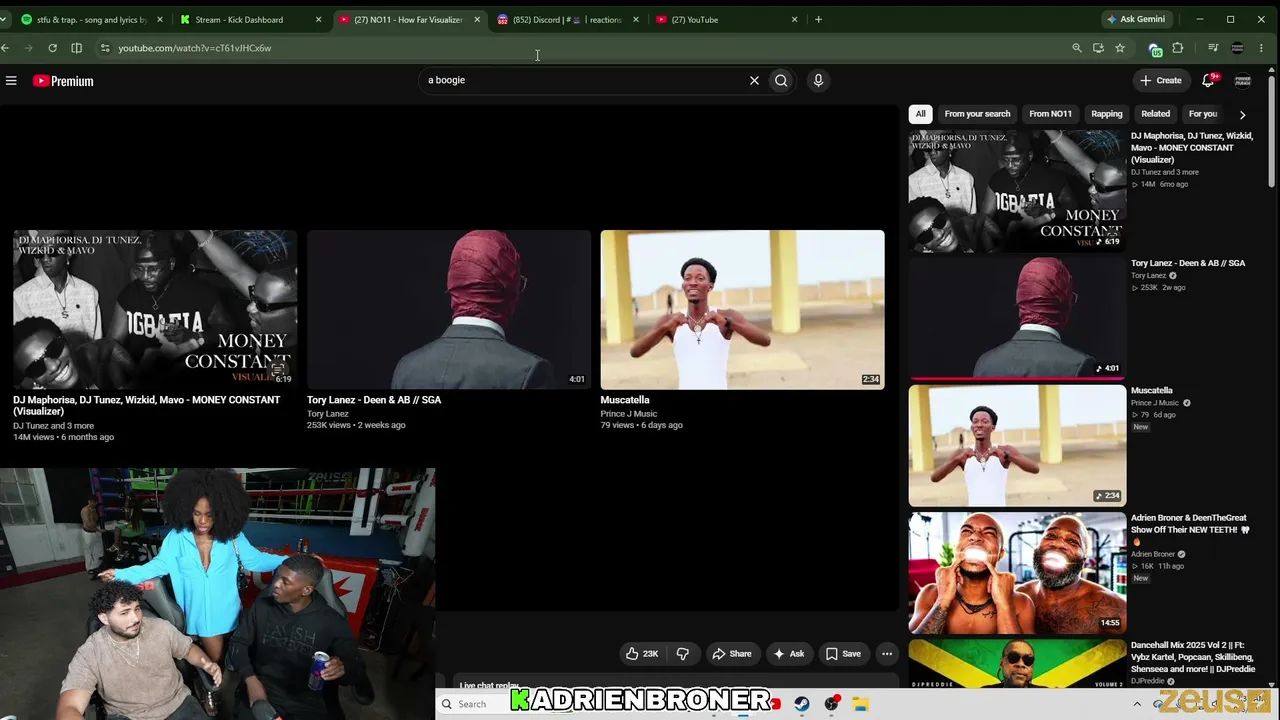Like the video with 23K likes
The height and width of the screenshot is (720, 1280).
641,654
